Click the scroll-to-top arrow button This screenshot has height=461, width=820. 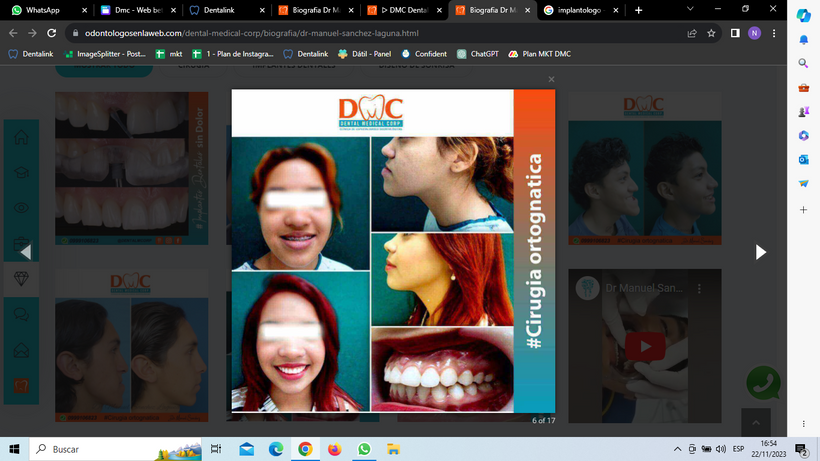point(756,422)
